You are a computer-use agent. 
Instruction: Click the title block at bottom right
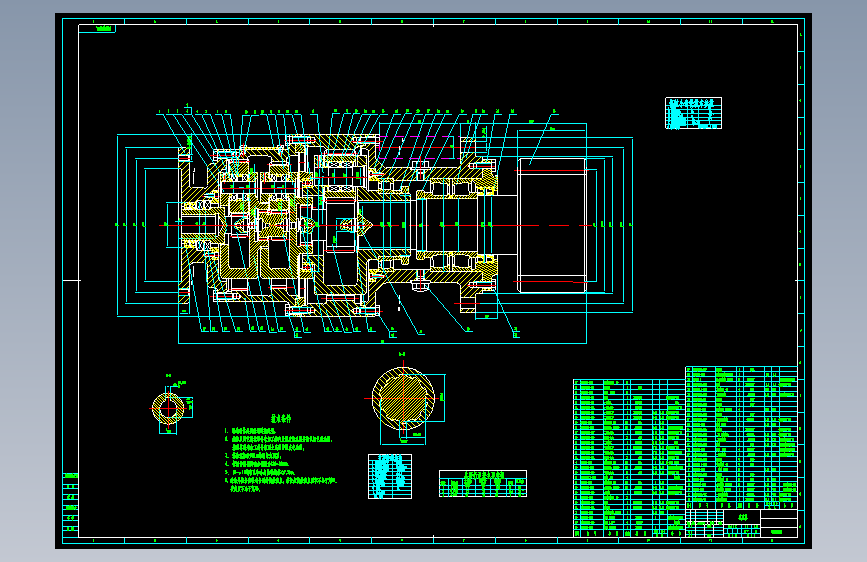741,523
